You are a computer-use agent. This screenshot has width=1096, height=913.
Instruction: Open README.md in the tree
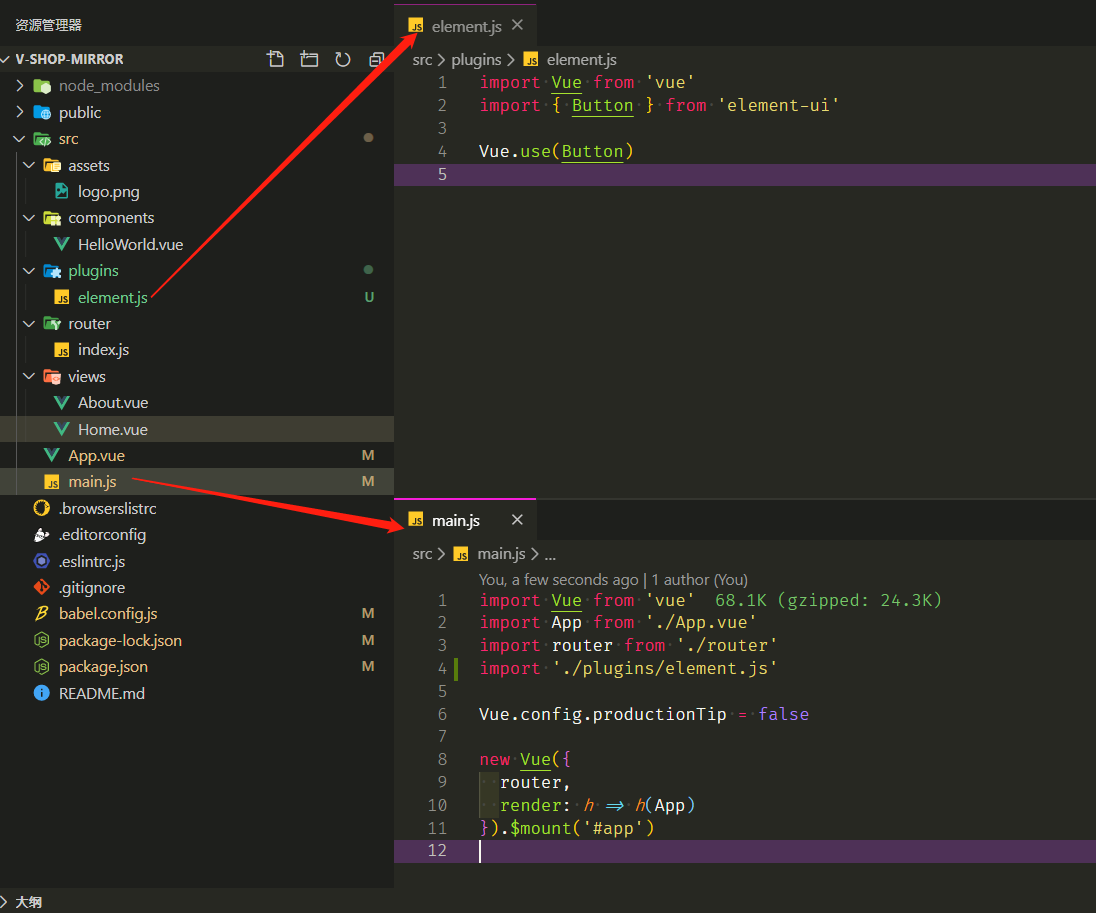(x=102, y=693)
